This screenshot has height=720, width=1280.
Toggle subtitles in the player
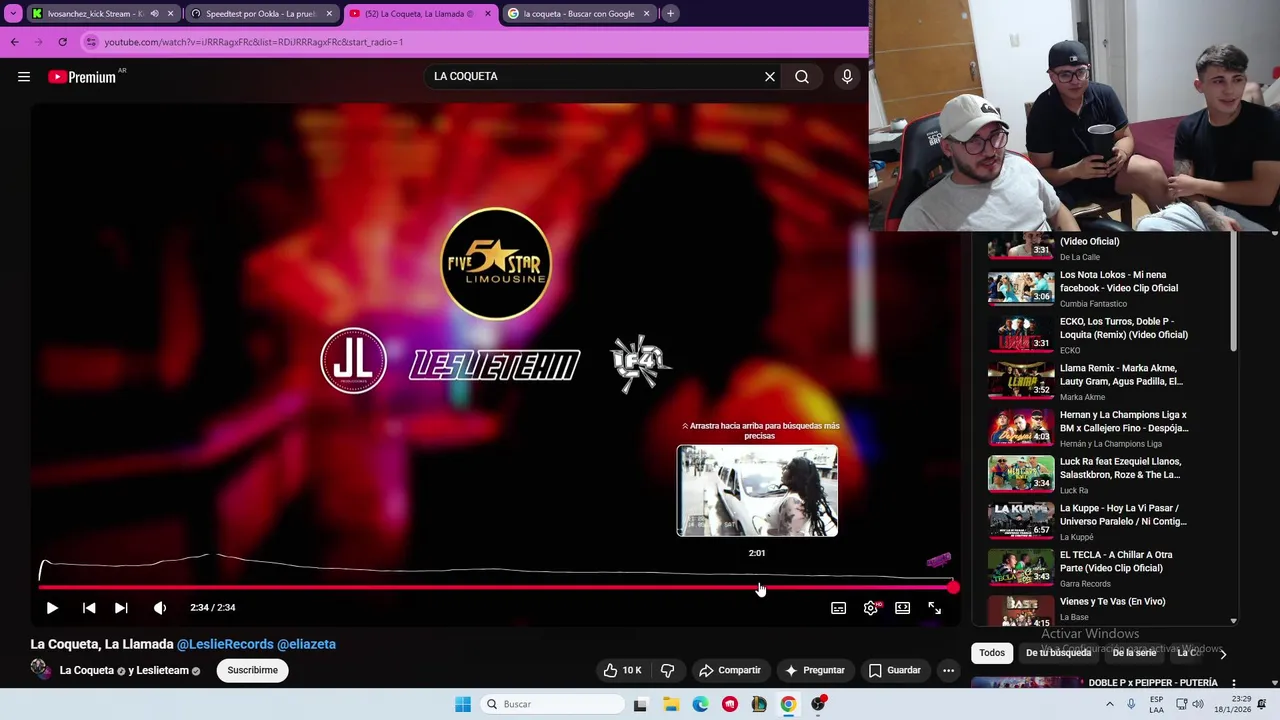839,608
